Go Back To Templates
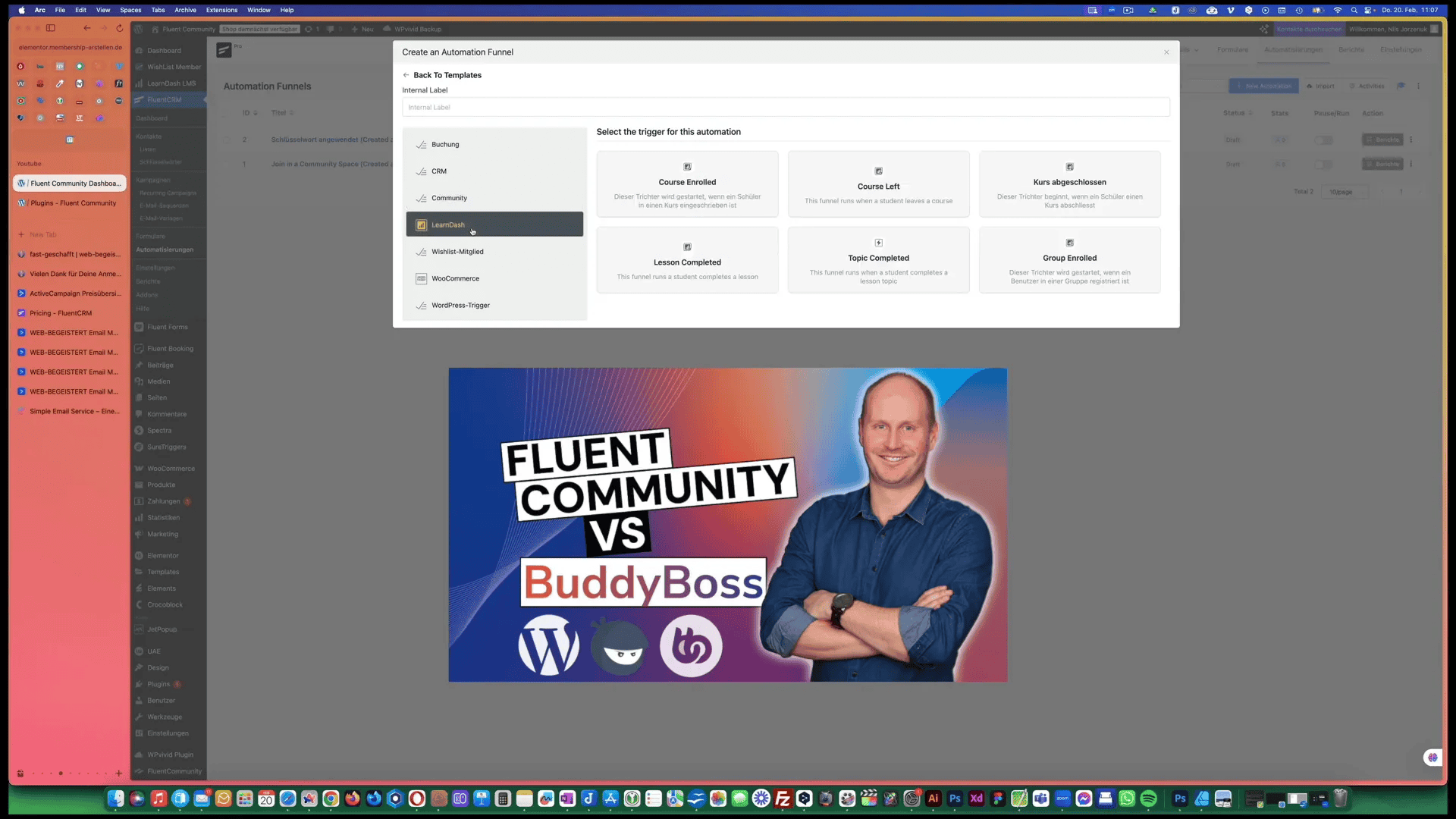 (x=442, y=75)
